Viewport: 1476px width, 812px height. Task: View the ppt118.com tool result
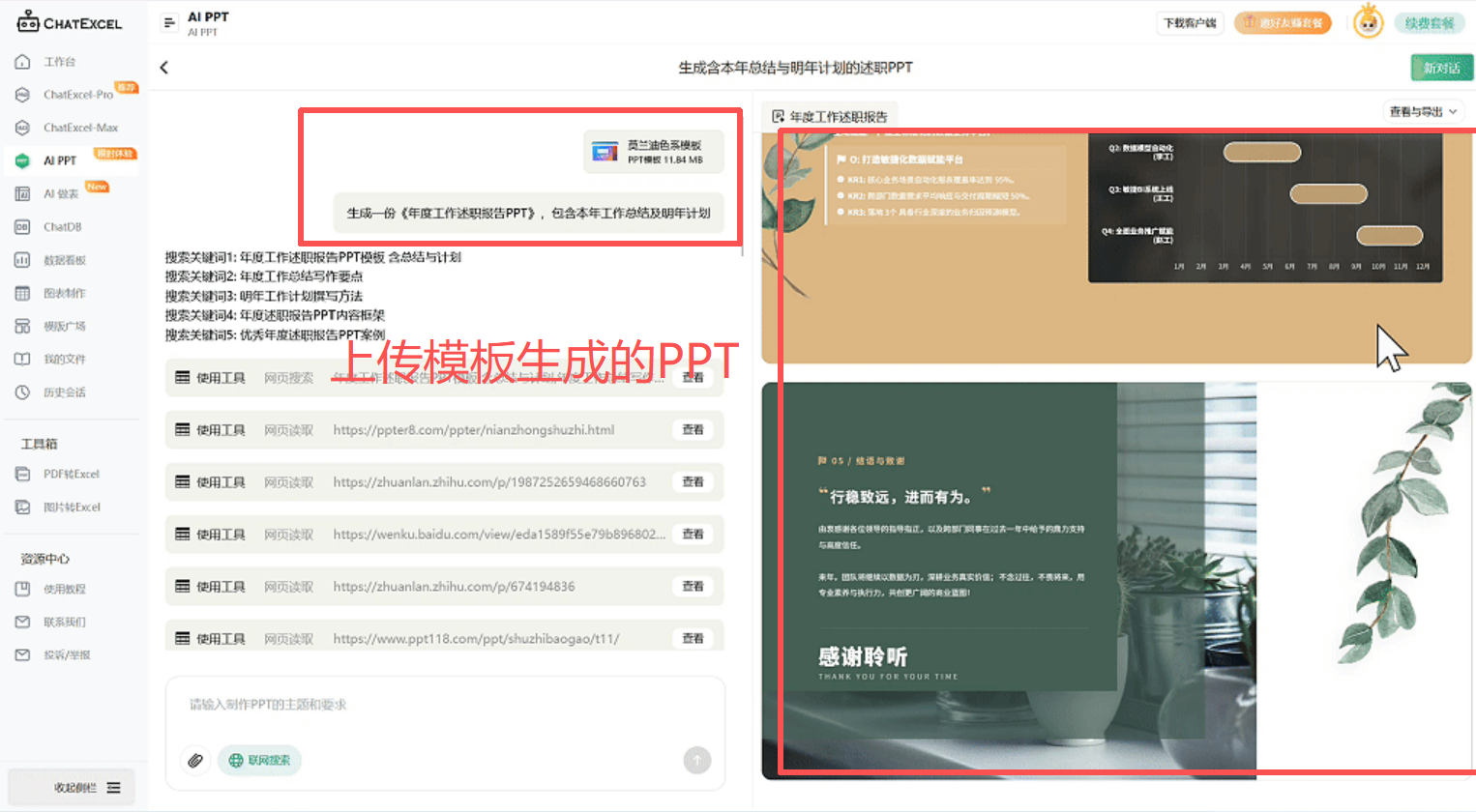(x=694, y=639)
